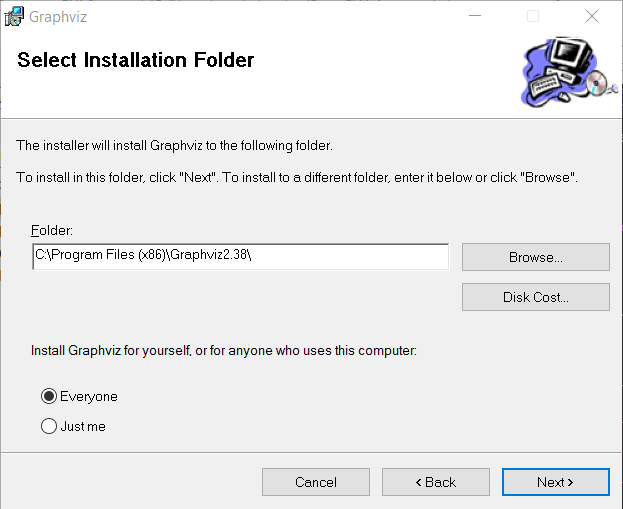
Task: Close the Graphviz installer window
Action: click(x=591, y=17)
